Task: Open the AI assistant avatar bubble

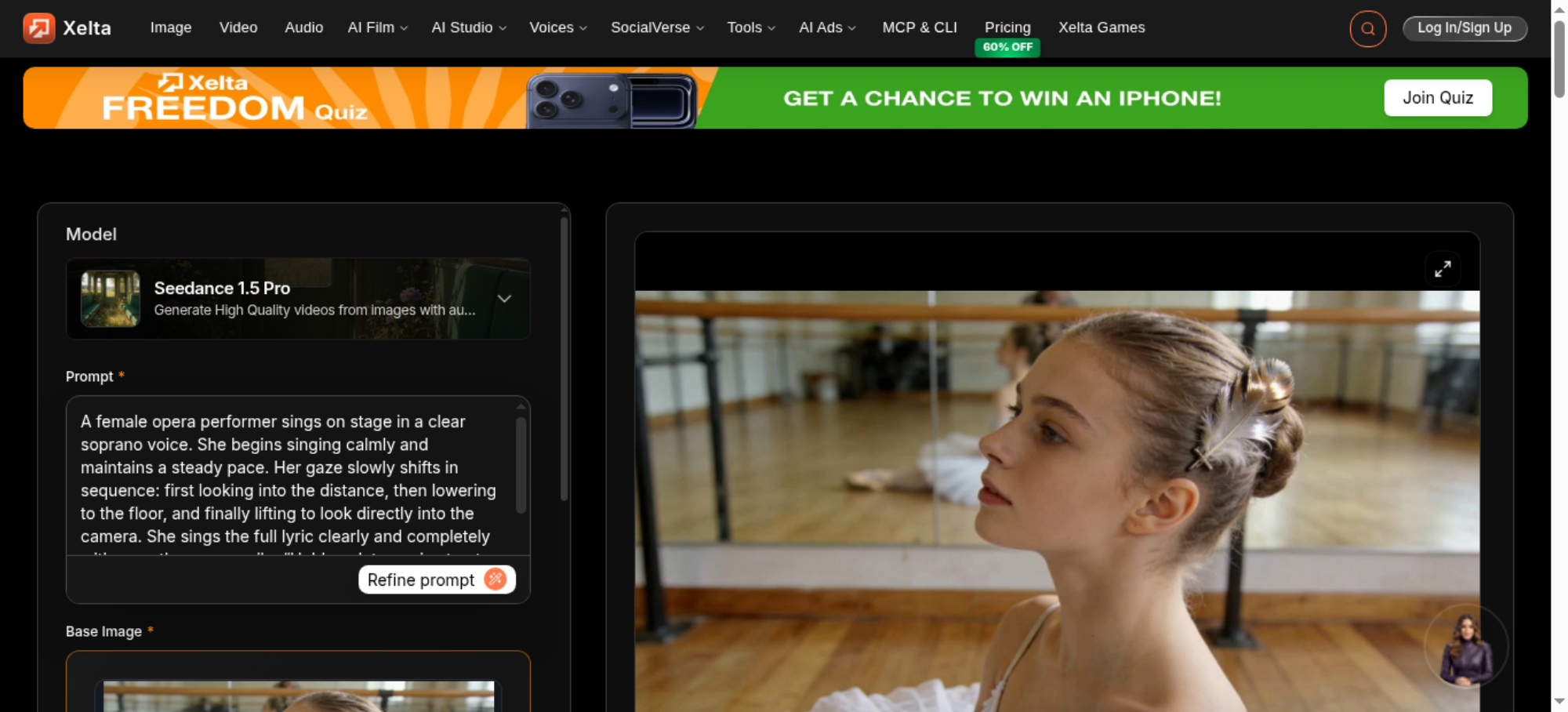Action: tap(1466, 648)
